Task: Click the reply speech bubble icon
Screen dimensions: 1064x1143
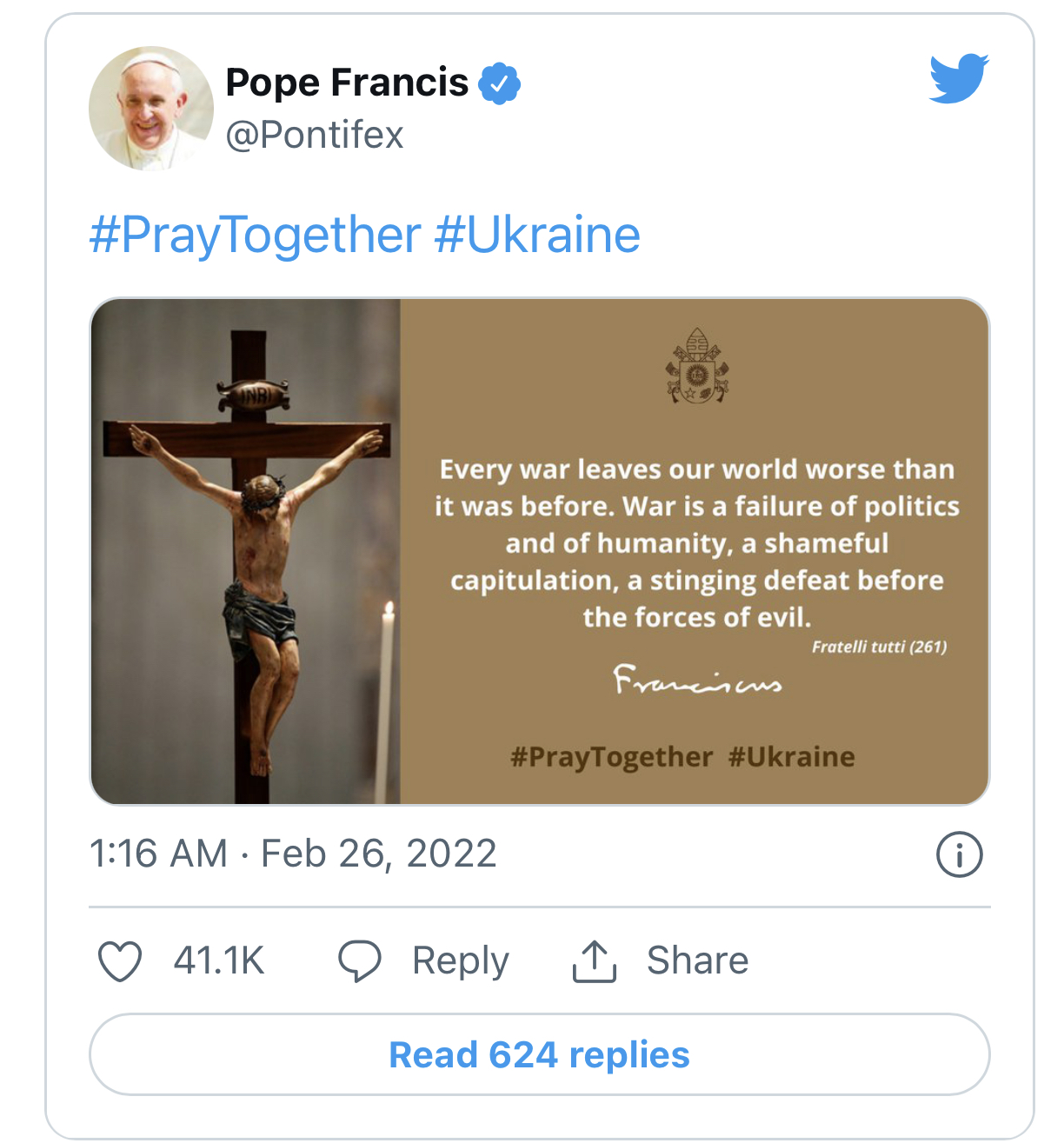Action: (x=359, y=961)
